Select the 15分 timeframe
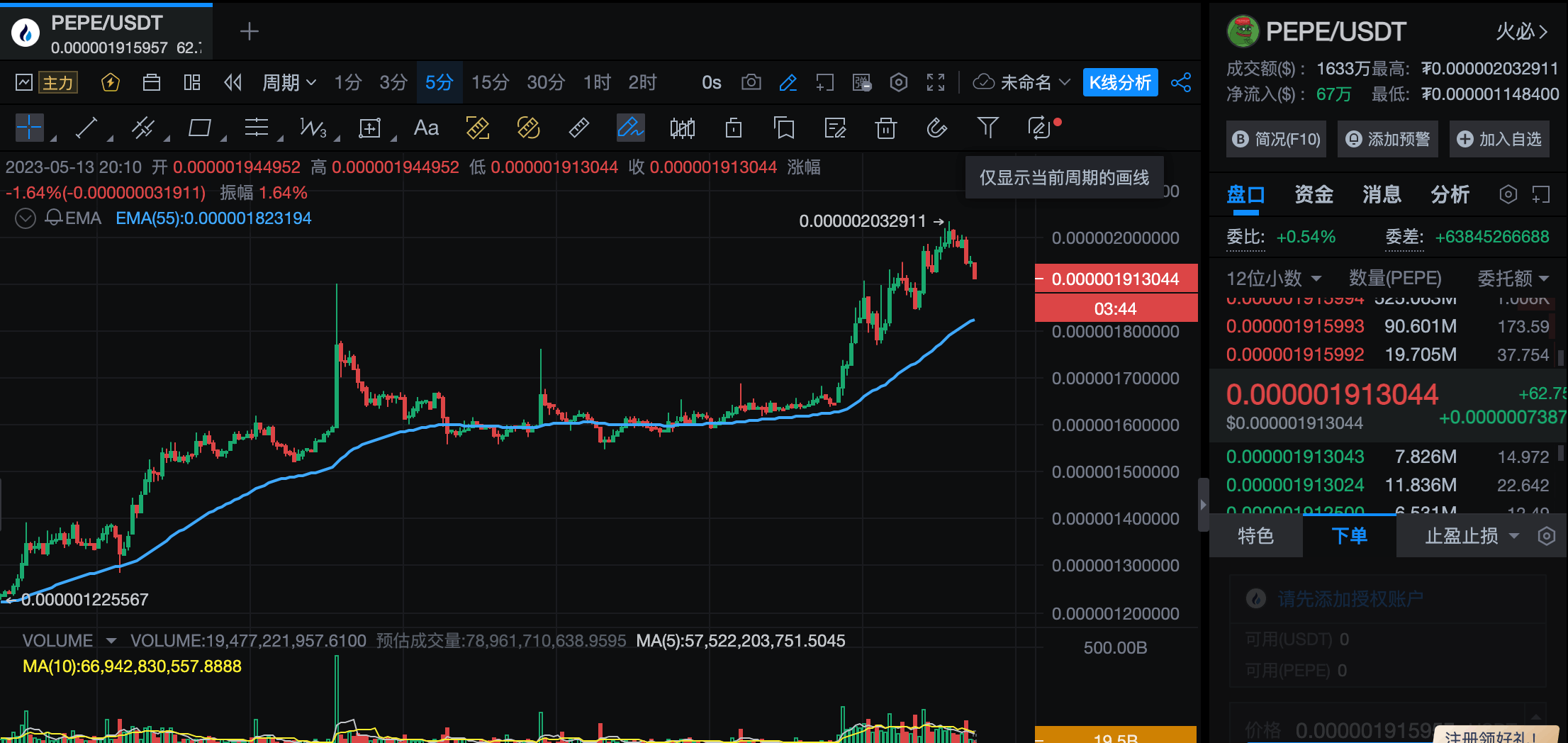This screenshot has width=1568, height=743. pyautogui.click(x=491, y=83)
